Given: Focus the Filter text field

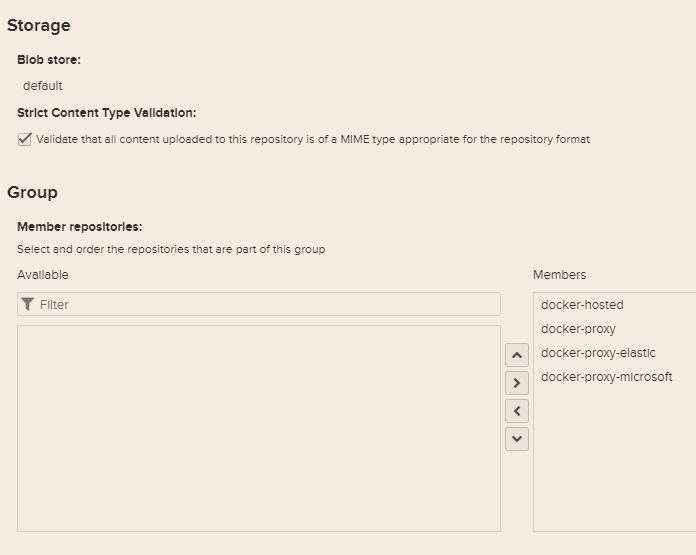Looking at the screenshot, I should click(x=265, y=304).
